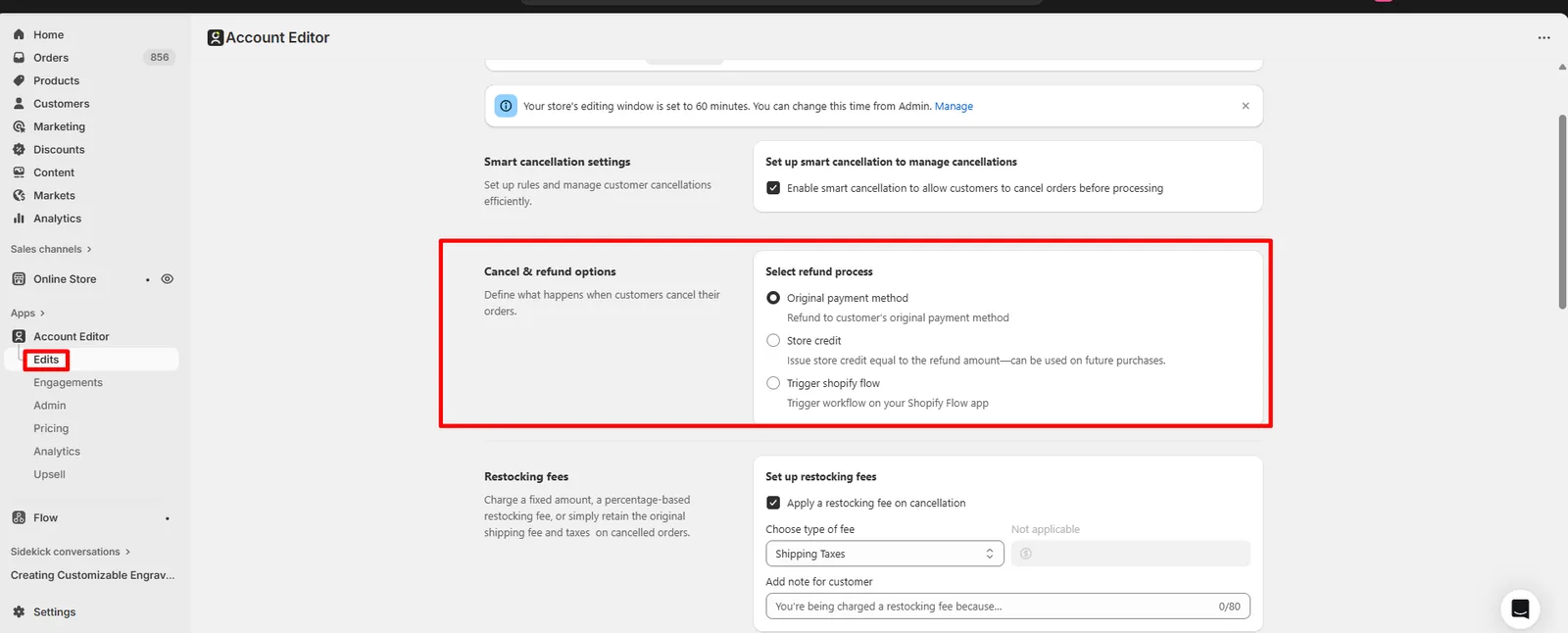The image size is (1568, 633).
Task: Toggle Online Store preview eye icon
Action: pos(168,279)
